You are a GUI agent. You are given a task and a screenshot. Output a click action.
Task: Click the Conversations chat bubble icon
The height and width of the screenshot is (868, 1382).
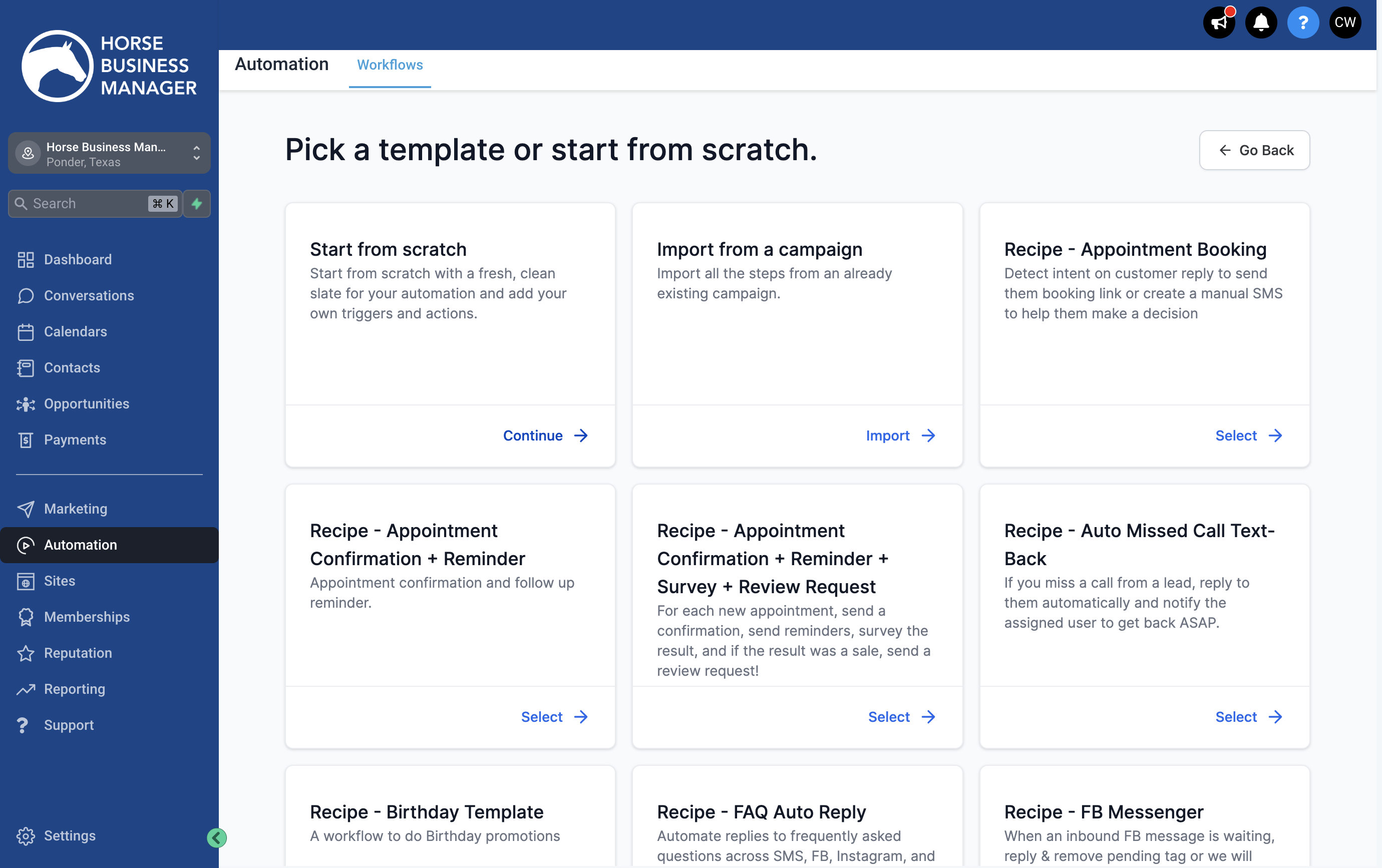25,296
